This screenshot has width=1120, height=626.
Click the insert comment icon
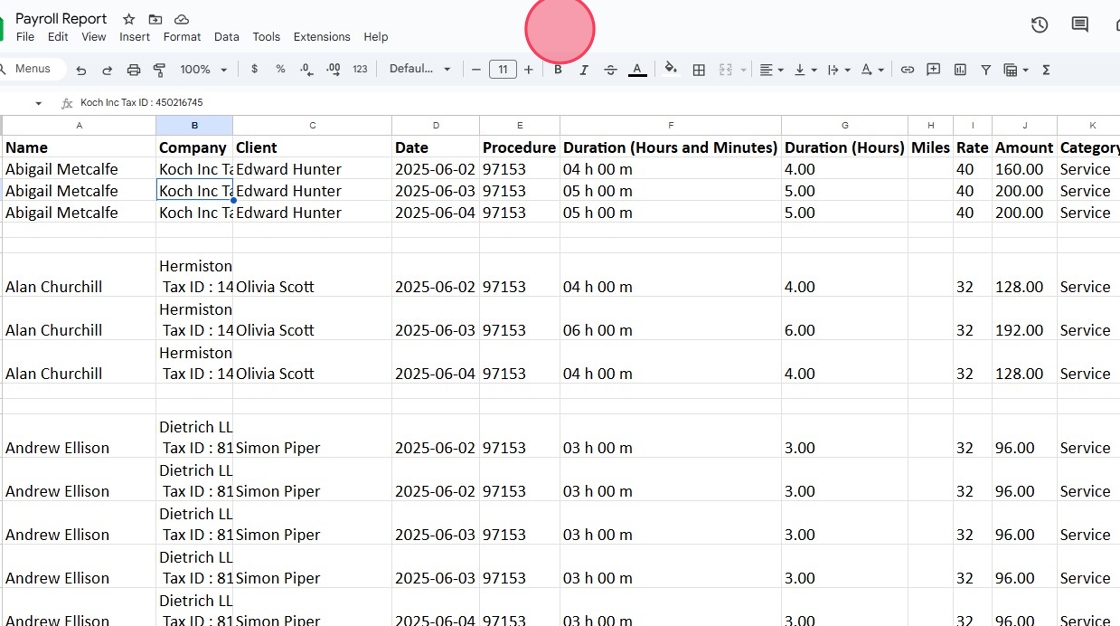pos(933,70)
